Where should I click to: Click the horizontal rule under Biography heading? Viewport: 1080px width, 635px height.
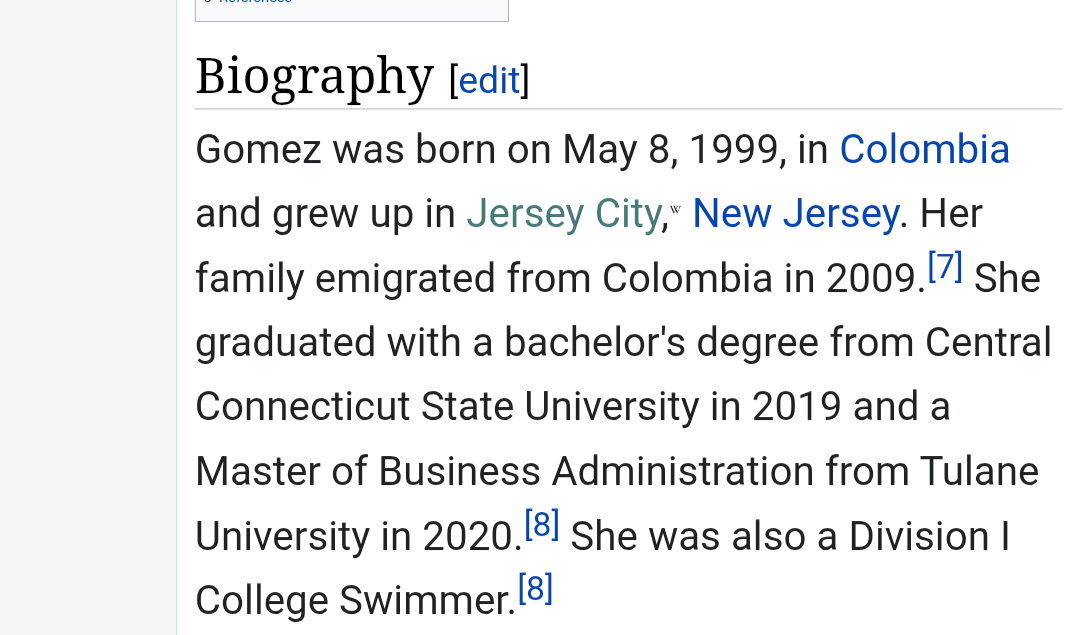click(628, 109)
